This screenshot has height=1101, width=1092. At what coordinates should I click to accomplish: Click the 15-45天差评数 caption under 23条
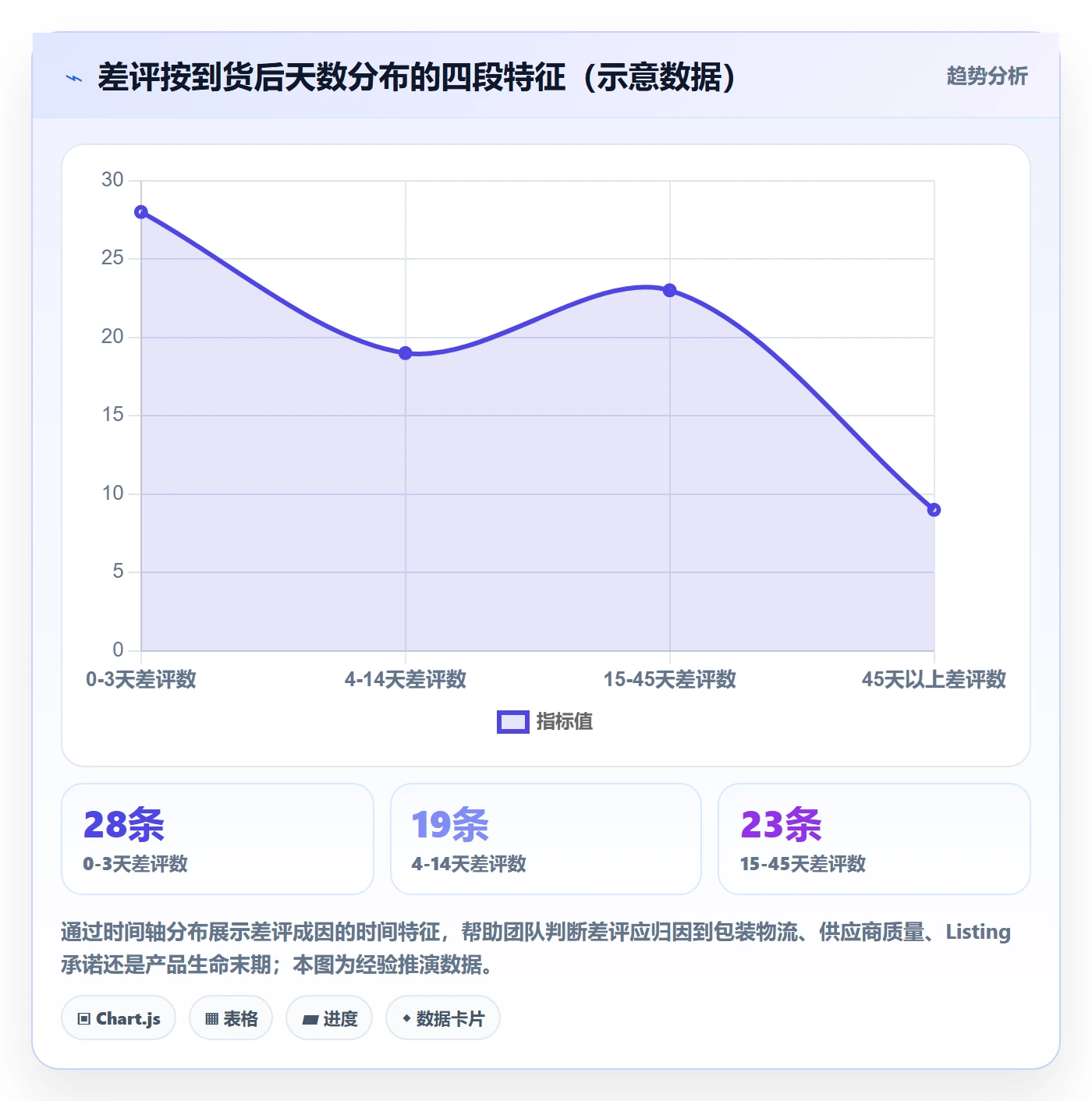click(x=803, y=864)
